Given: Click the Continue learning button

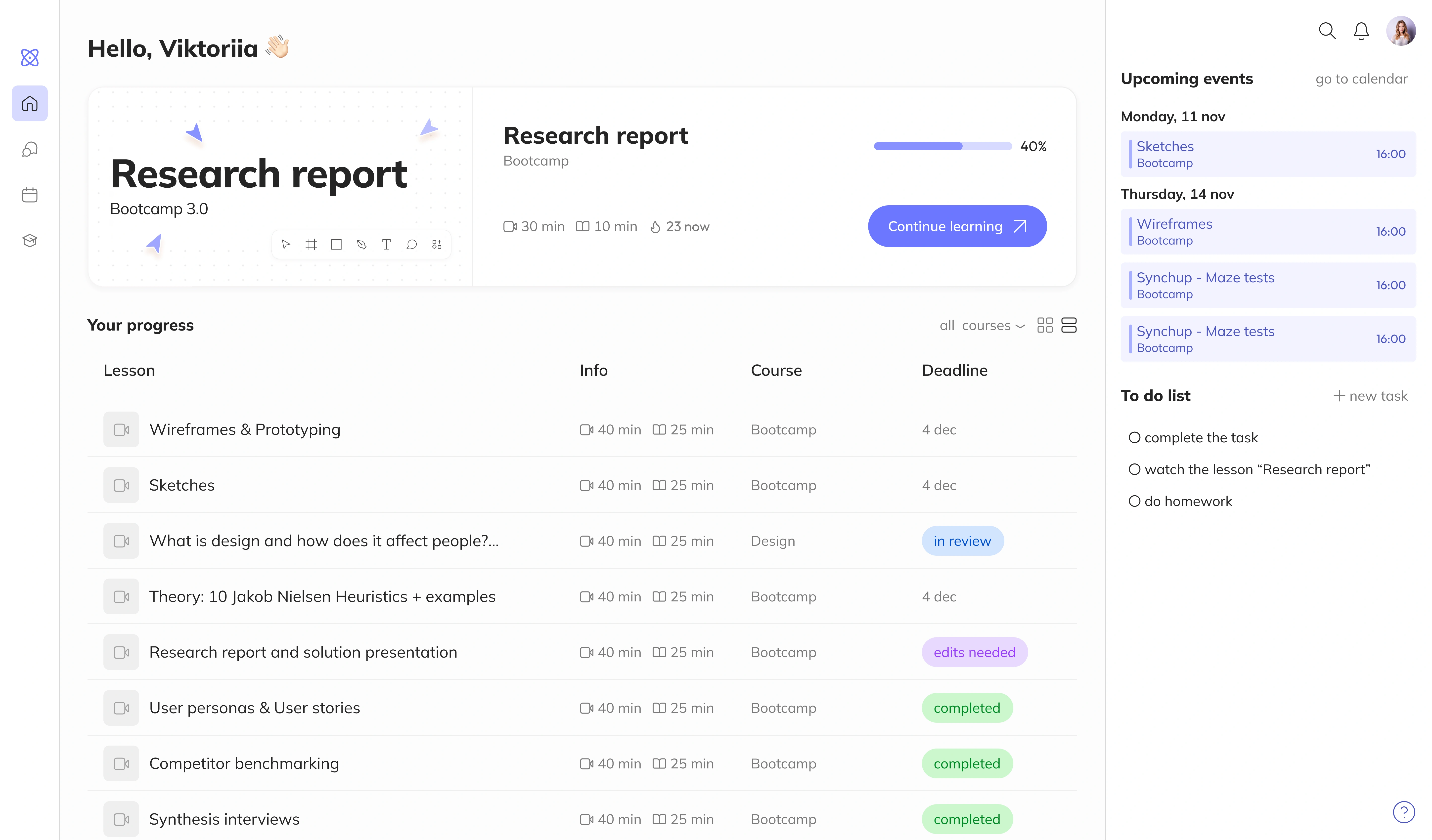Looking at the screenshot, I should 957,226.
